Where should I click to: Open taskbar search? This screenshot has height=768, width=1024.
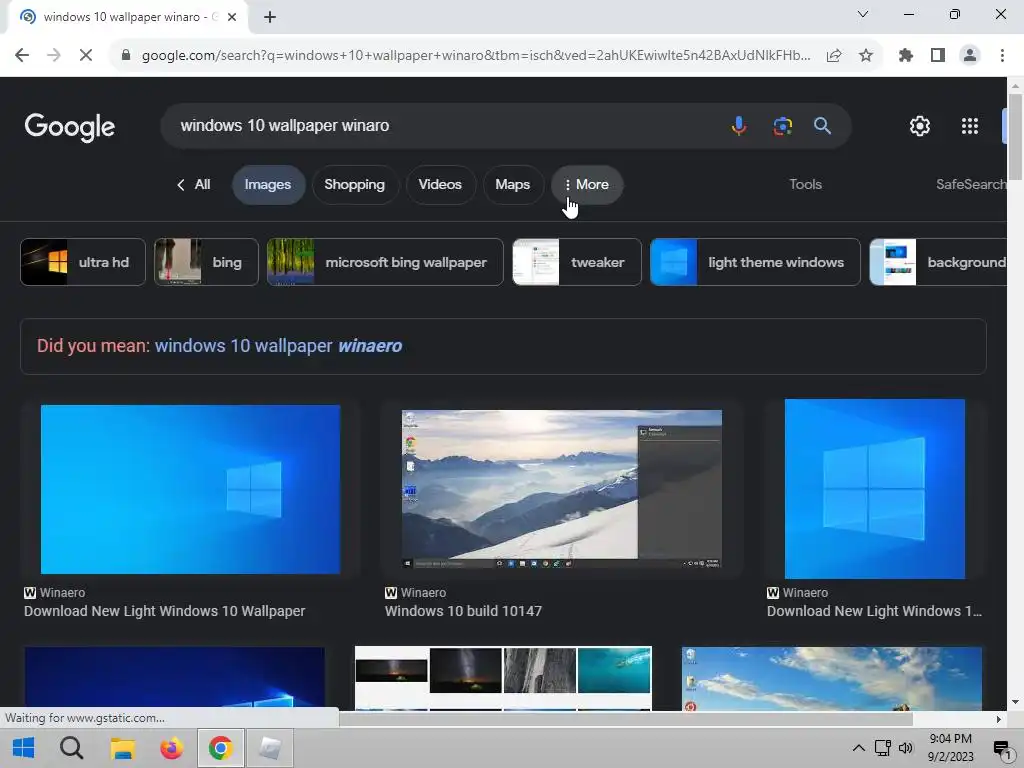[x=71, y=748]
